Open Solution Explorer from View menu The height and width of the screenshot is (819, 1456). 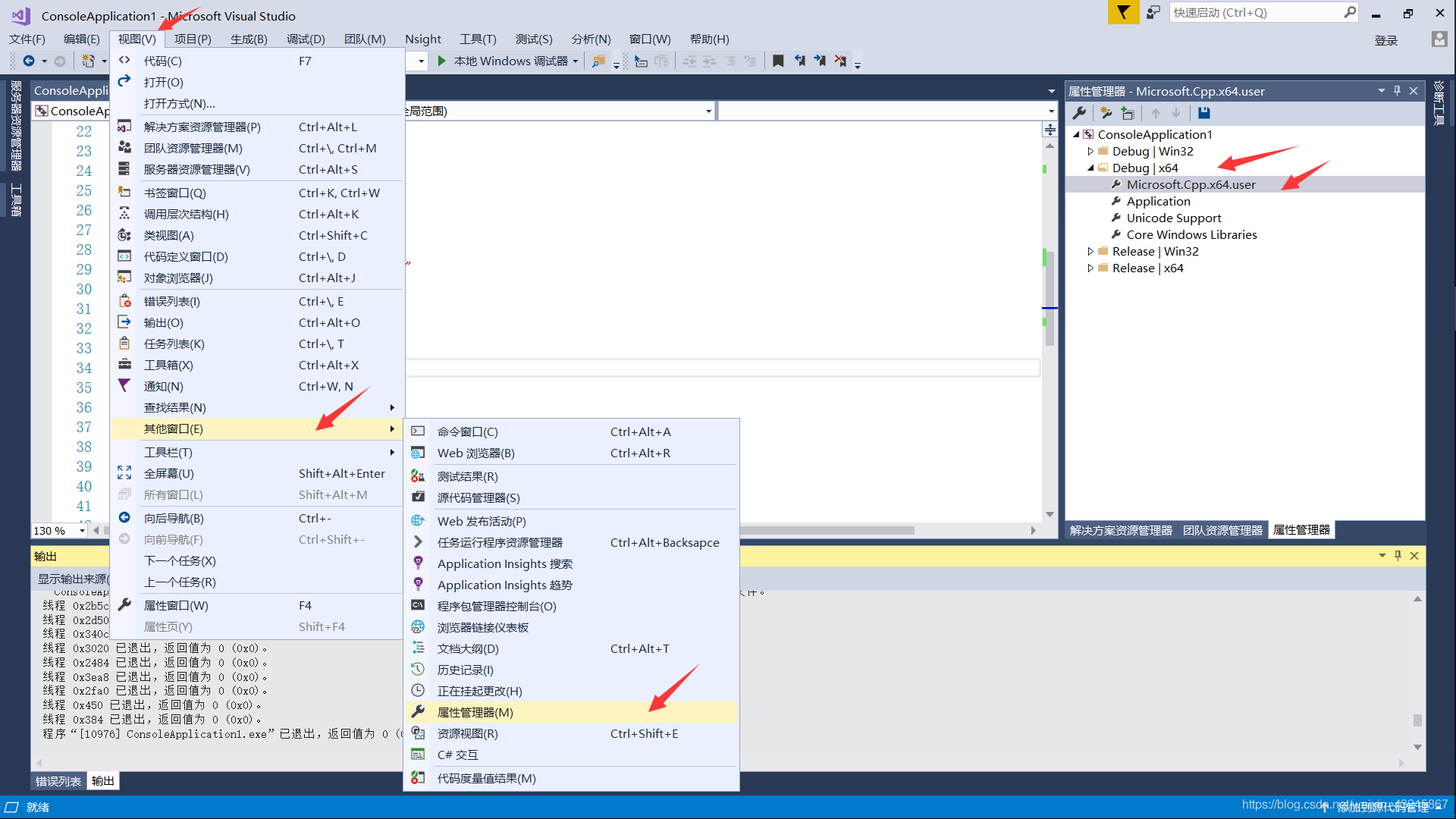[258, 127]
